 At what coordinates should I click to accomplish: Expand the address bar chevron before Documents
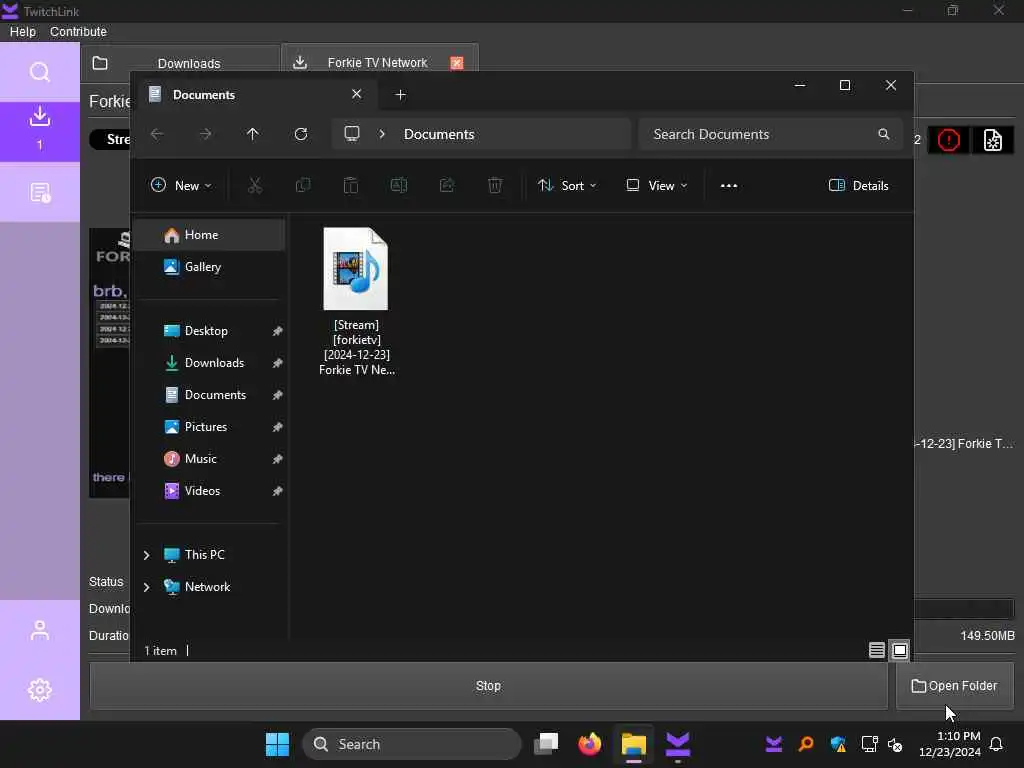pos(382,134)
